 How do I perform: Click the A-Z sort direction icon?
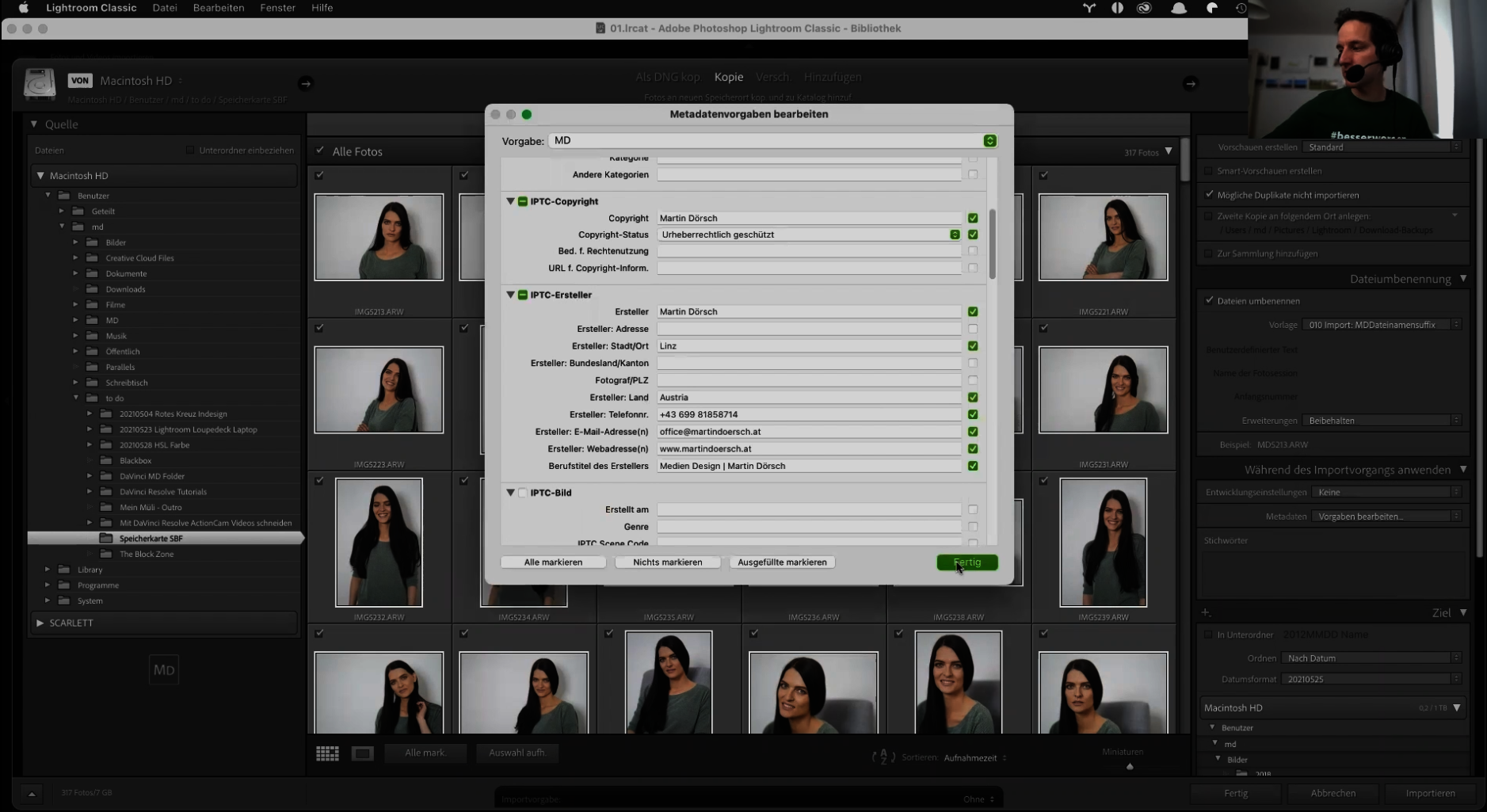click(883, 757)
